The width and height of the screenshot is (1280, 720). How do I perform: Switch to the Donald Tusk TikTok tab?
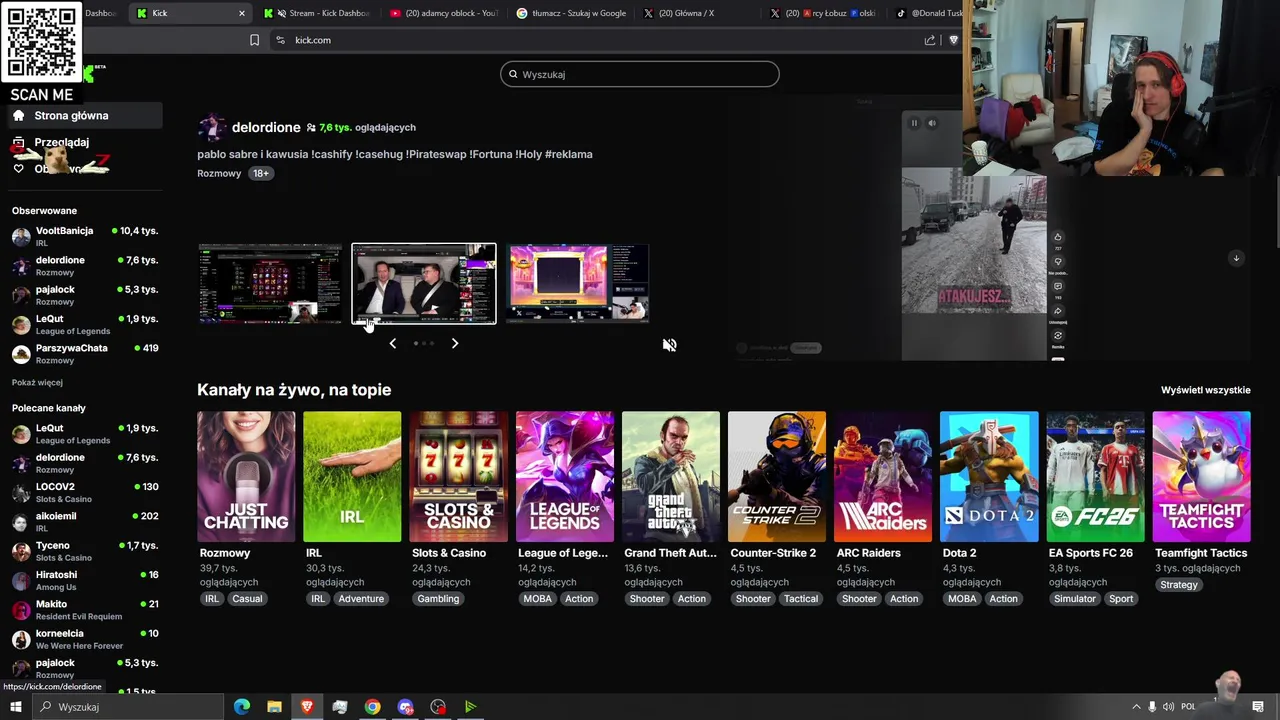(928, 13)
